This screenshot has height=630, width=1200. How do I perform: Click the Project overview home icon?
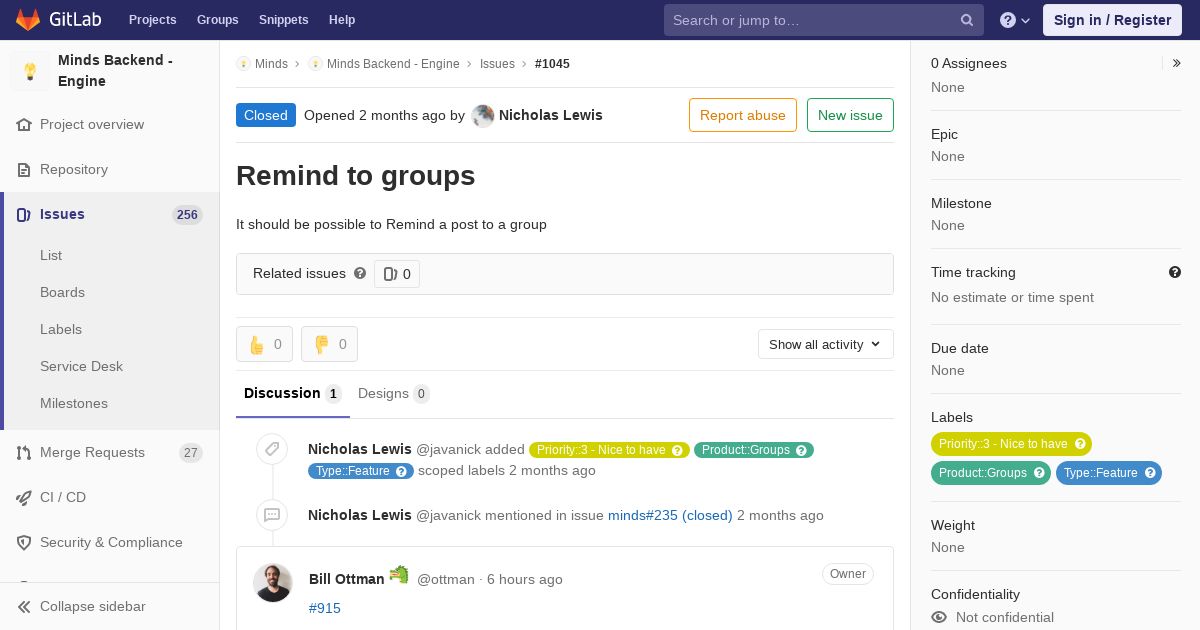coord(24,125)
